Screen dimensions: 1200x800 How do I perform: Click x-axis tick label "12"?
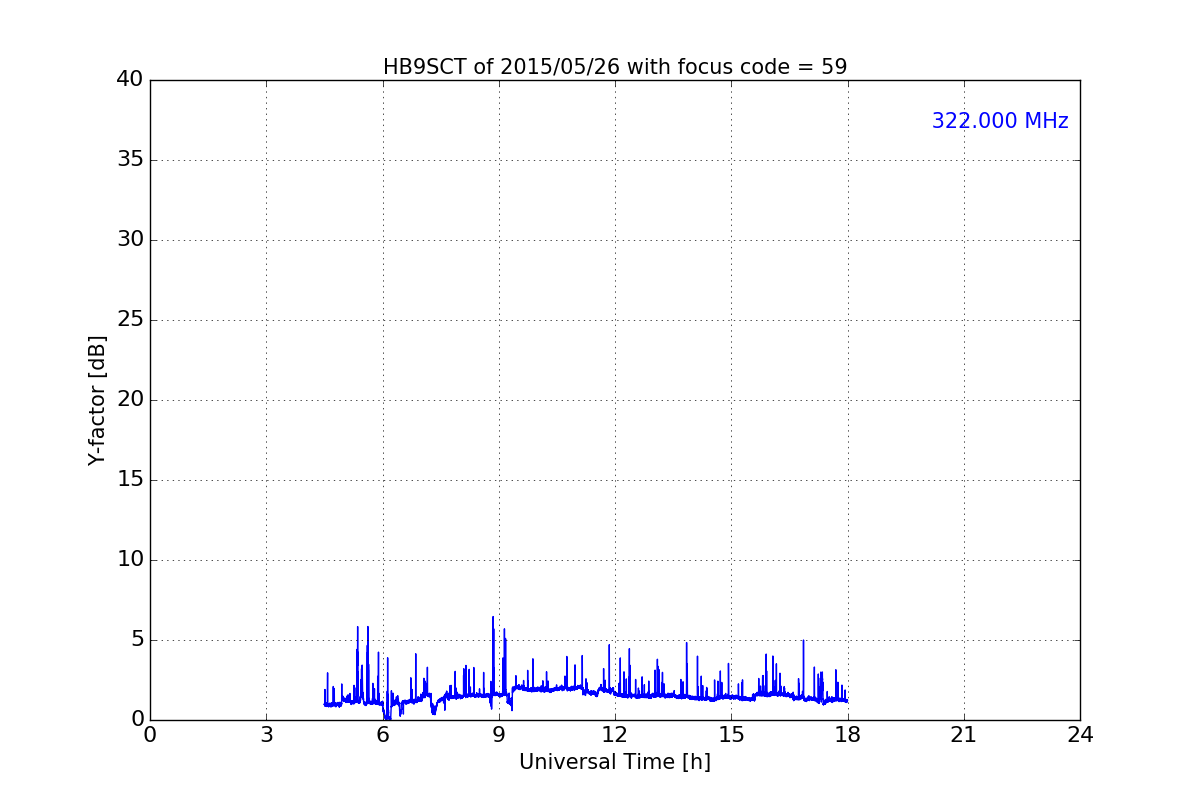click(x=615, y=735)
